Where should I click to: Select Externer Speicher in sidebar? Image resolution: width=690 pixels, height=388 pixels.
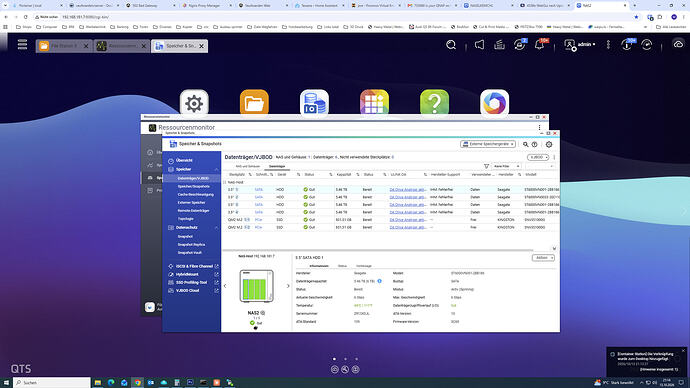pyautogui.click(x=191, y=202)
